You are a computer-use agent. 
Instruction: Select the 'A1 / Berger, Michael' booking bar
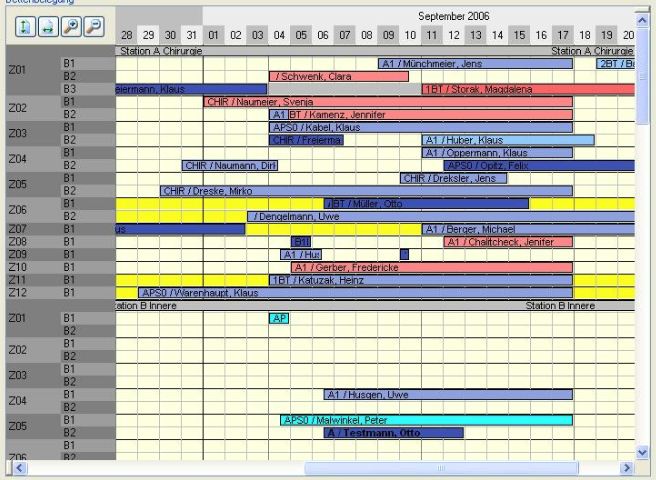pos(528,229)
